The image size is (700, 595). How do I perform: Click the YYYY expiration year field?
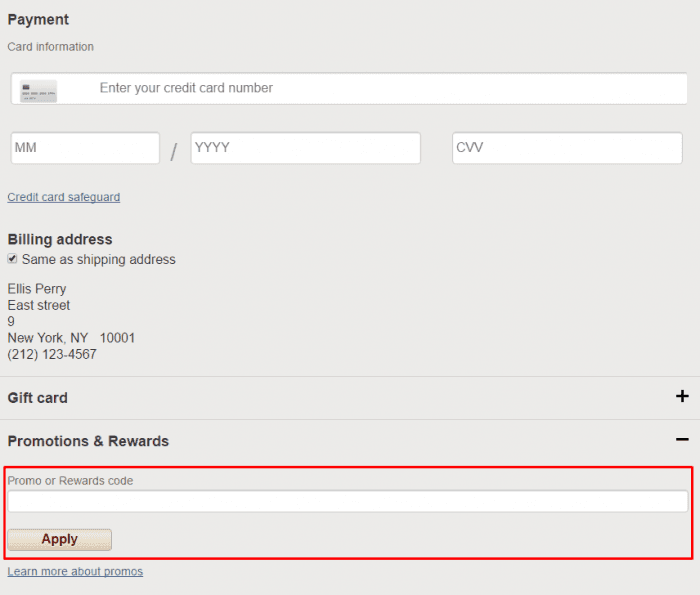(305, 148)
